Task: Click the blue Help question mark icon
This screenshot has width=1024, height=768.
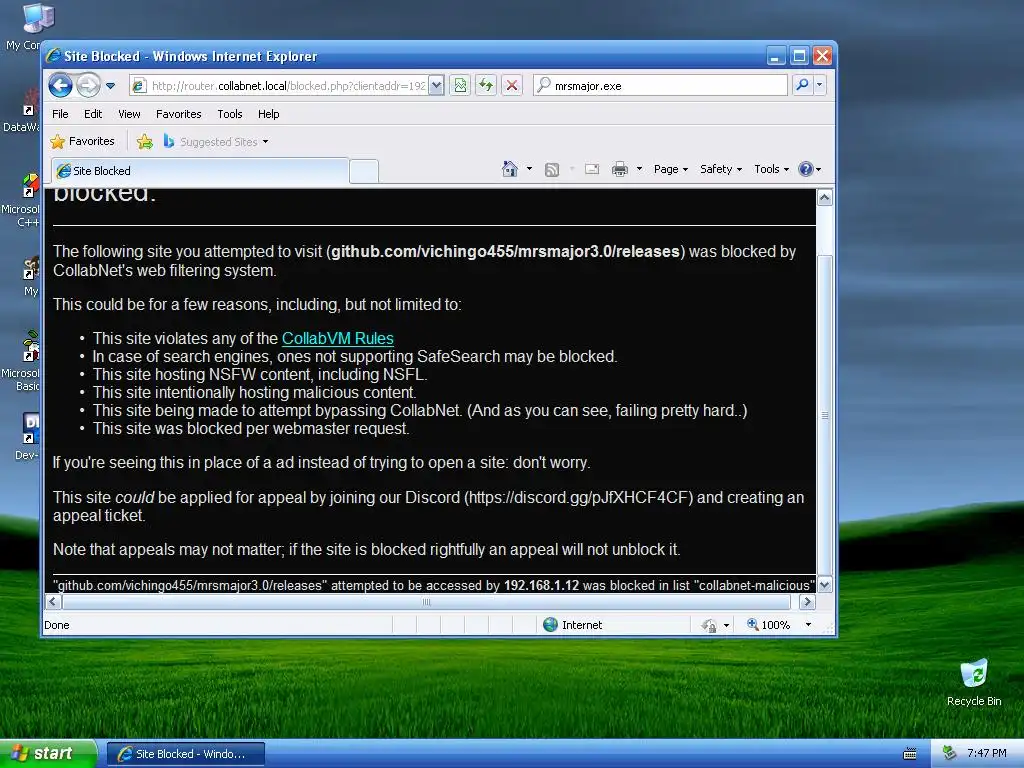Action: point(806,169)
